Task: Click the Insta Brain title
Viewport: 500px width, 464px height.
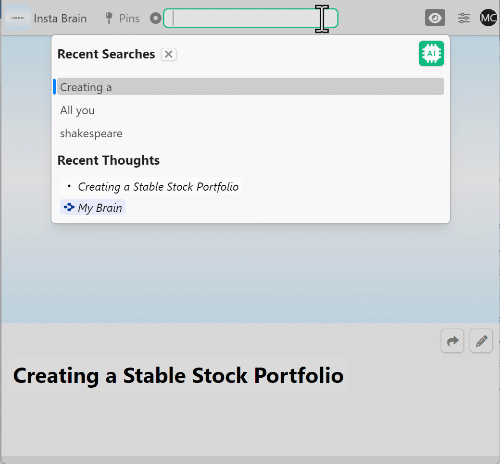Action: coord(60,18)
